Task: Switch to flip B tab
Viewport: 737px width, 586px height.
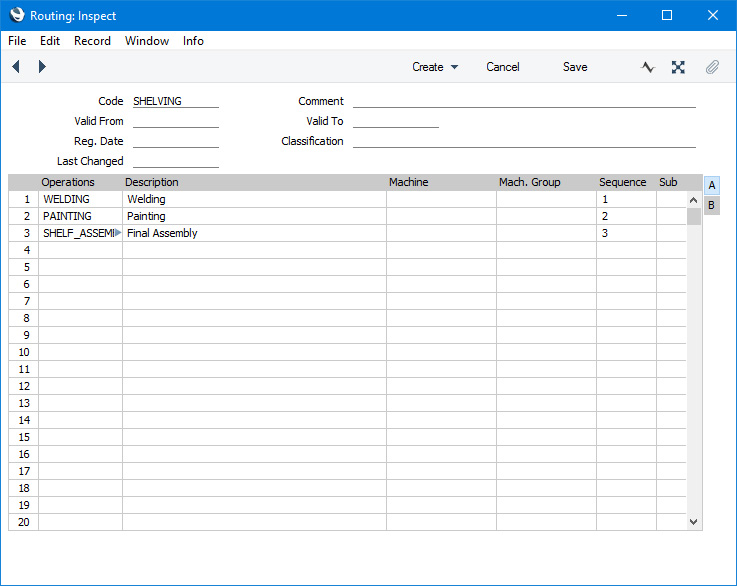Action: point(712,205)
